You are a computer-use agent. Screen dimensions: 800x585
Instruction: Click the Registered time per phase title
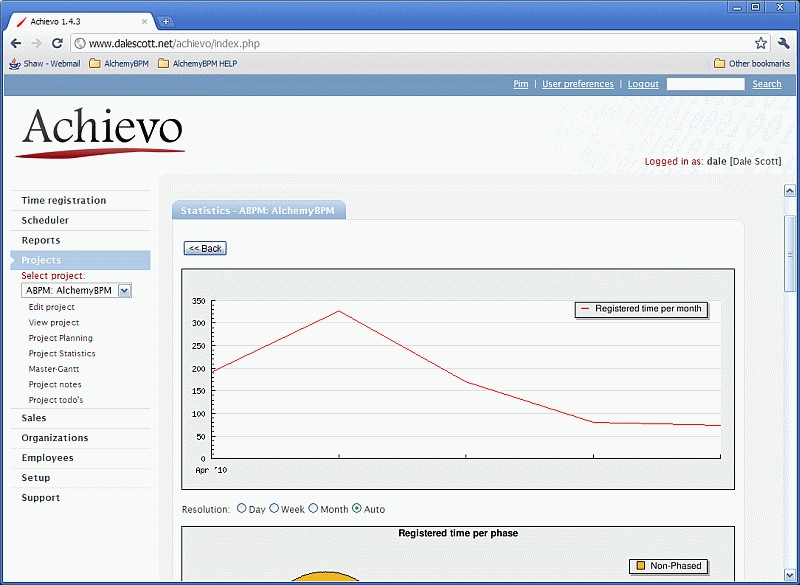click(458, 533)
